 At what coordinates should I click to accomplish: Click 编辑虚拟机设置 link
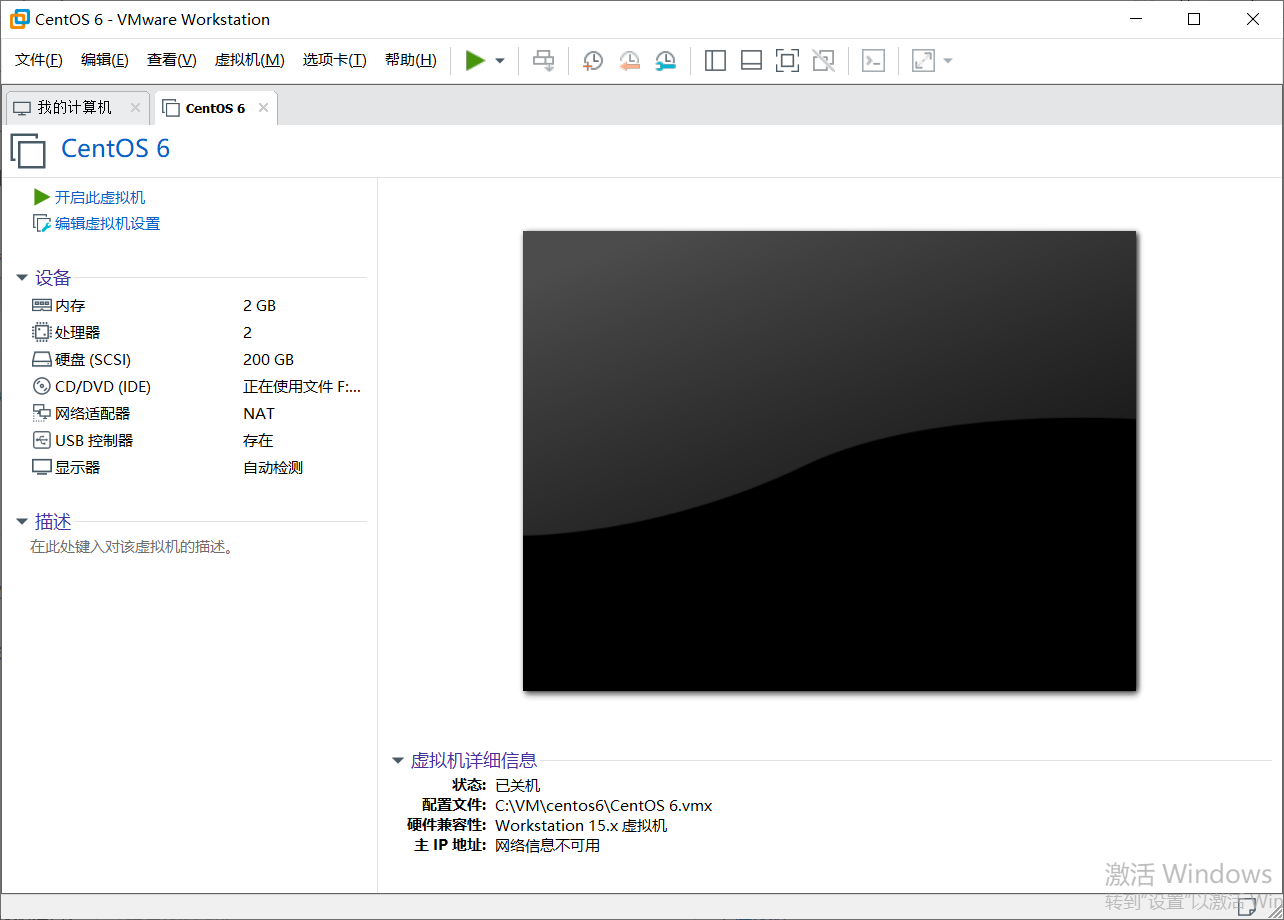(x=107, y=224)
